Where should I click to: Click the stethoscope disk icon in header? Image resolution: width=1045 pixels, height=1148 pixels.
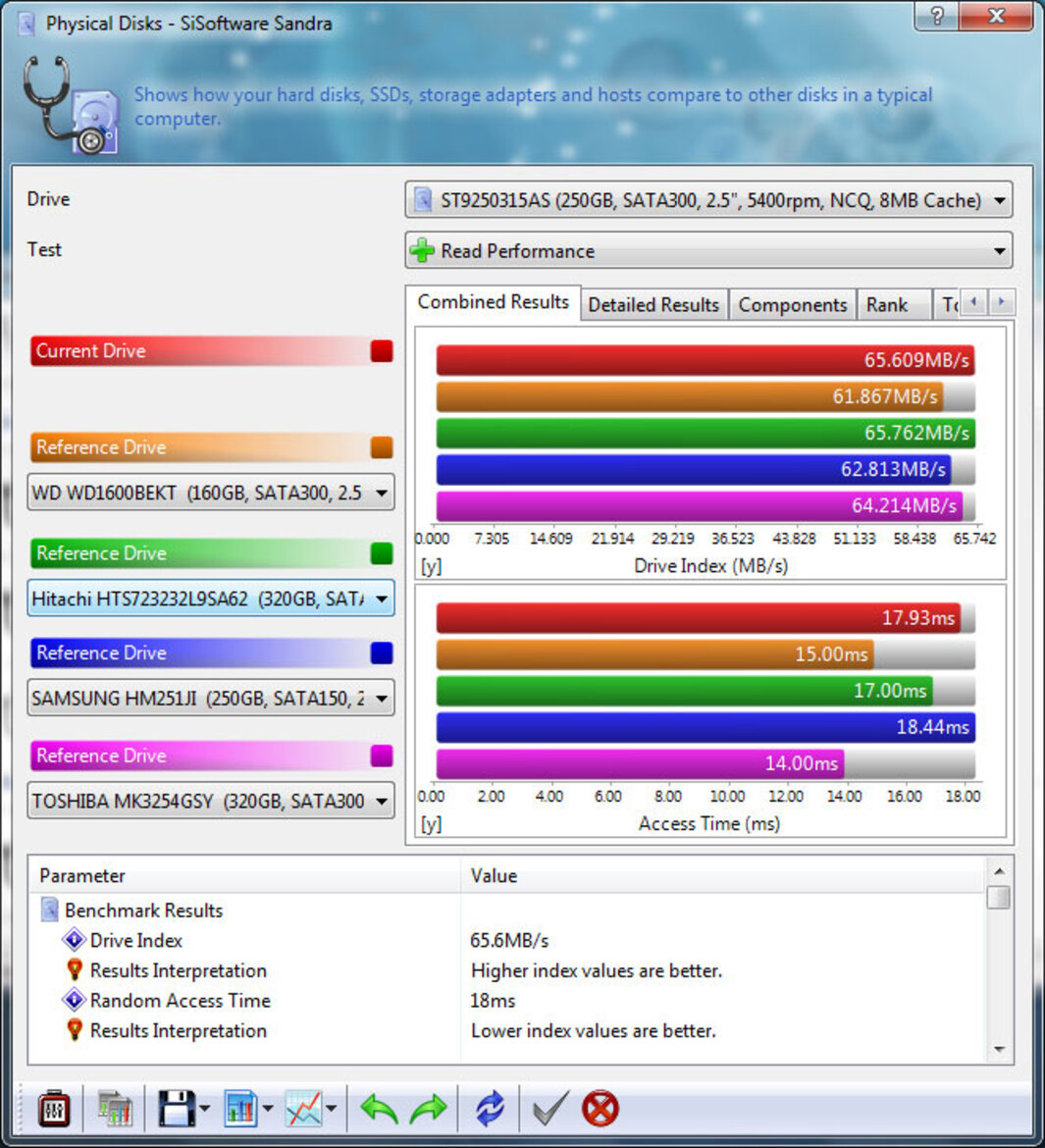(71, 105)
